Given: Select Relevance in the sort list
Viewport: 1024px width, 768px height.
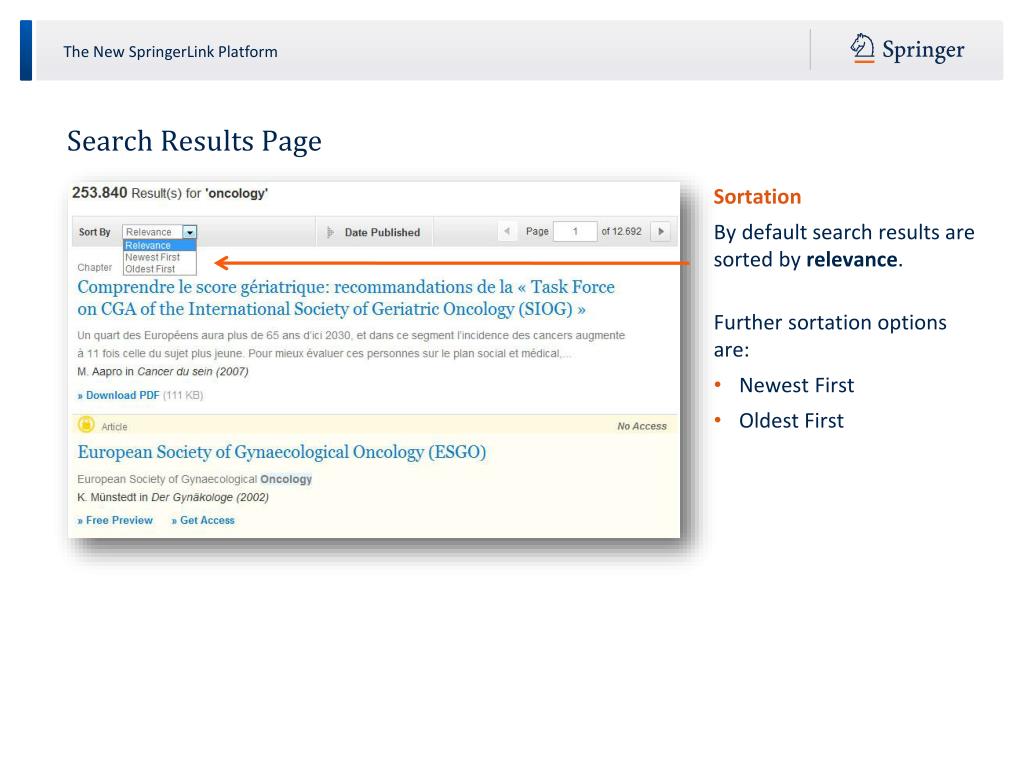Looking at the screenshot, I should coord(159,246).
